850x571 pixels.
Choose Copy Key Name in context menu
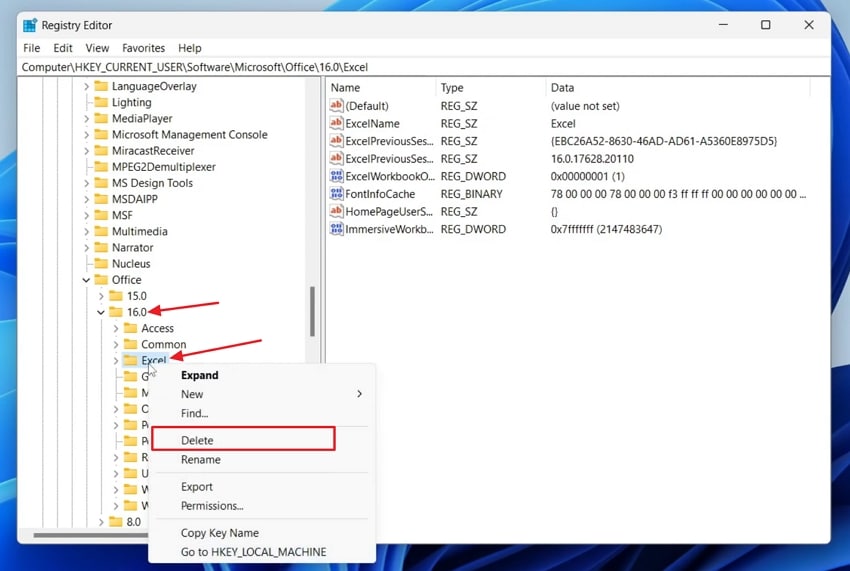(262, 533)
